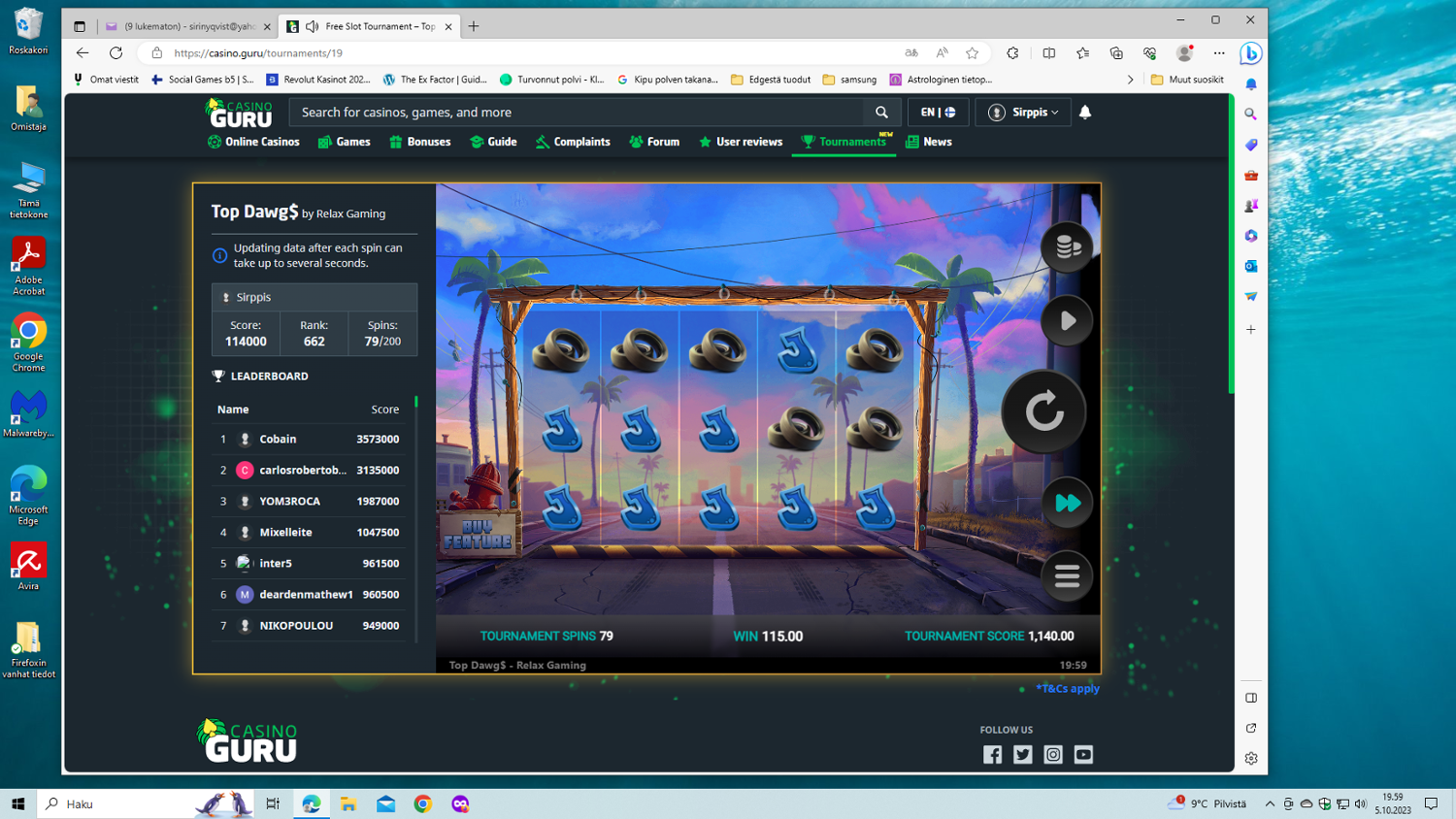
Task: Open the Bing Copilot sidebar button
Action: (x=1250, y=53)
